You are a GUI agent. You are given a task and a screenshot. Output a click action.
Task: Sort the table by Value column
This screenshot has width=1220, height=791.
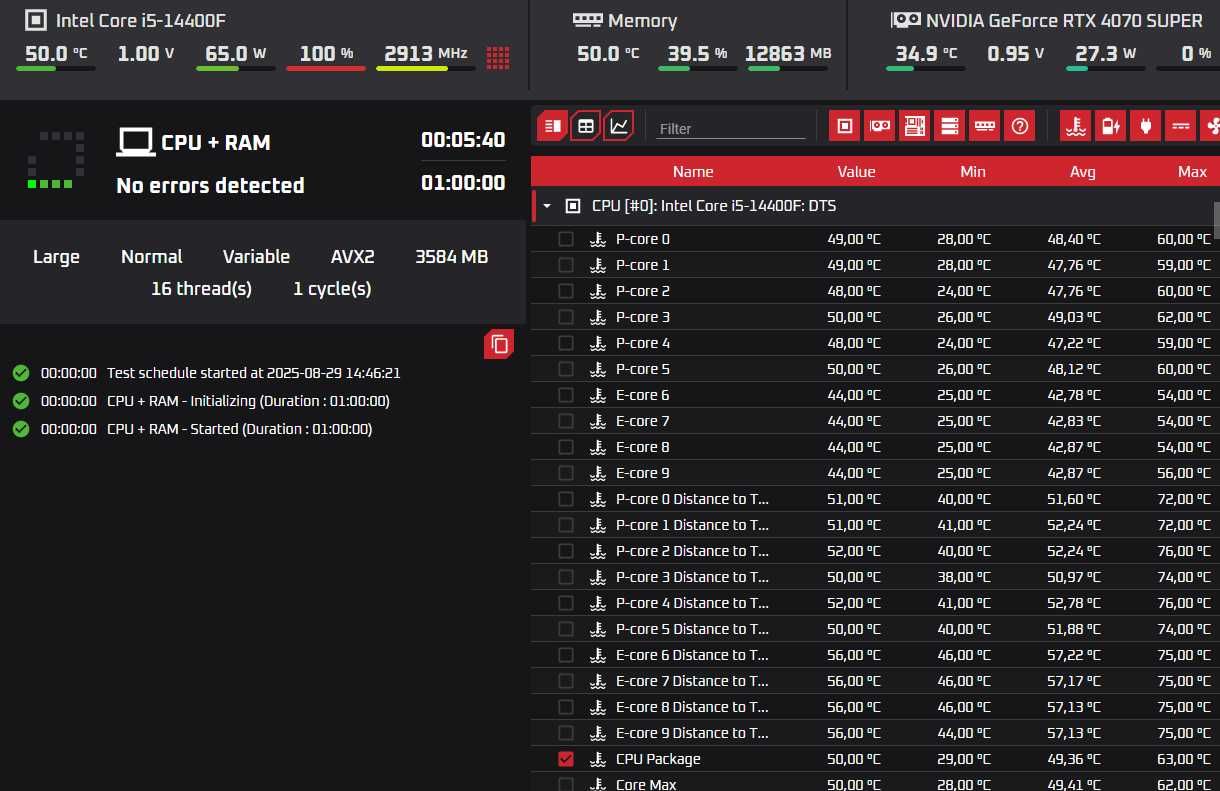[x=856, y=172]
